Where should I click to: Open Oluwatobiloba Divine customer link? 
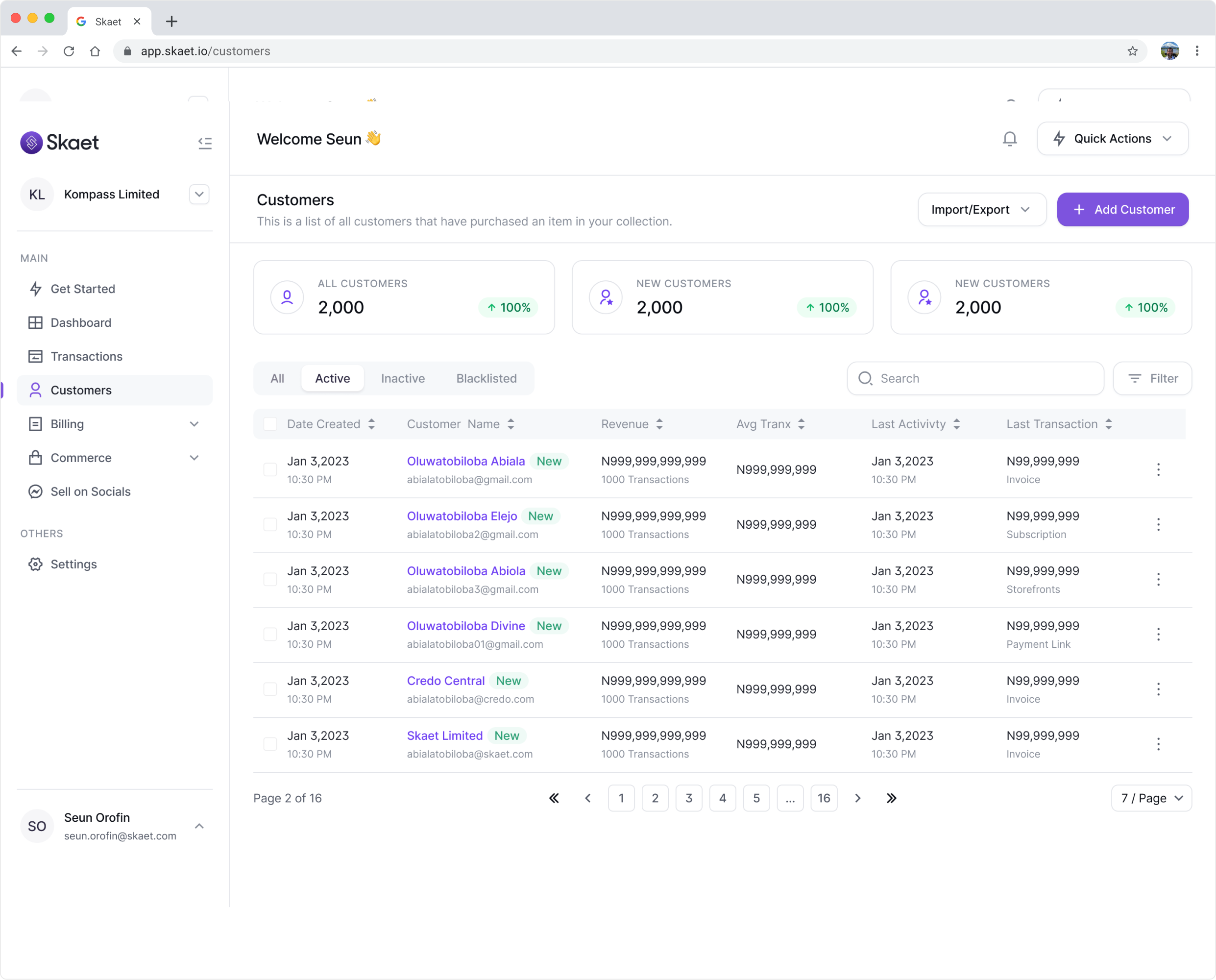(x=466, y=625)
